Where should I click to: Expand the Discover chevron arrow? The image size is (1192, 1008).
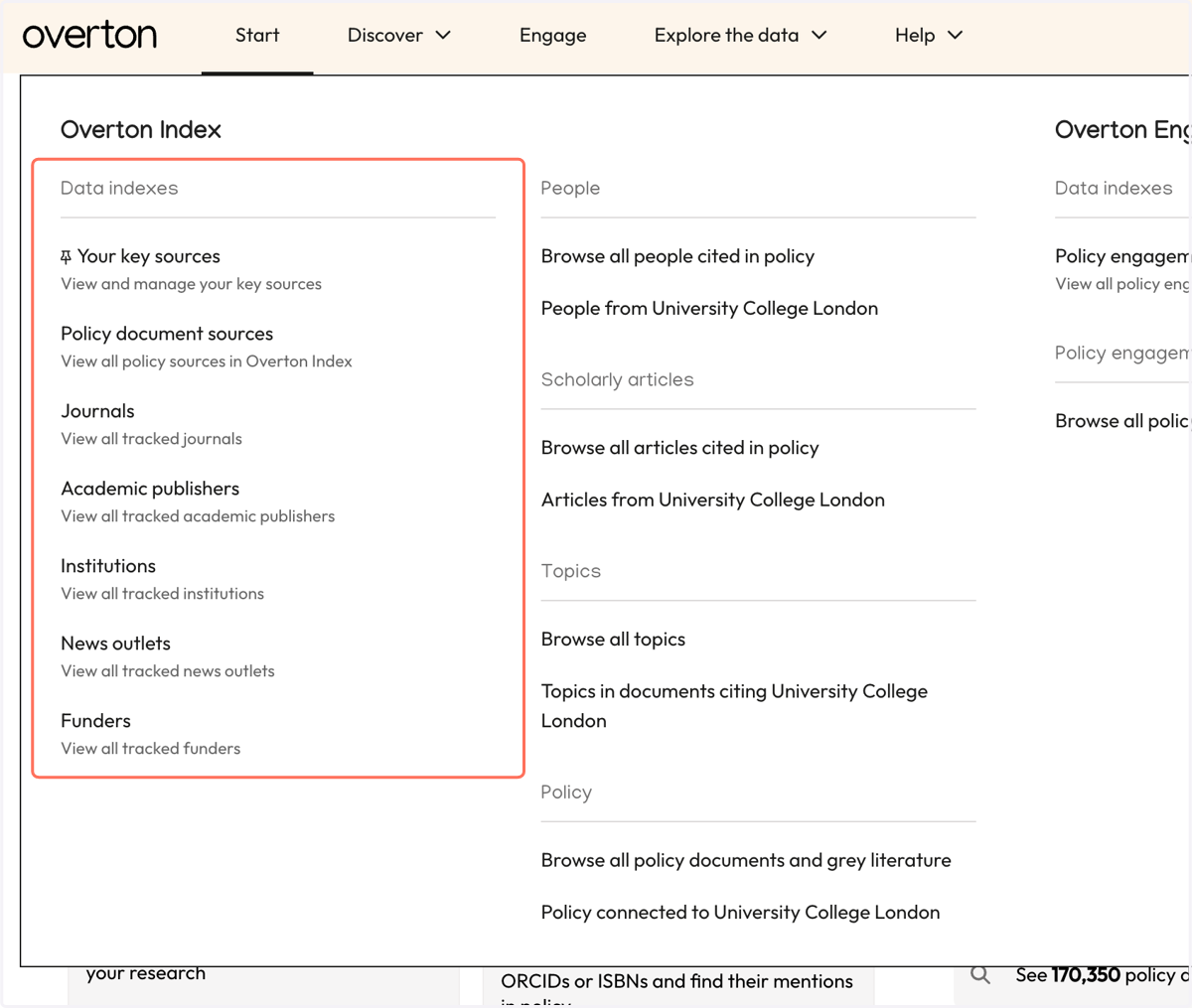[443, 35]
